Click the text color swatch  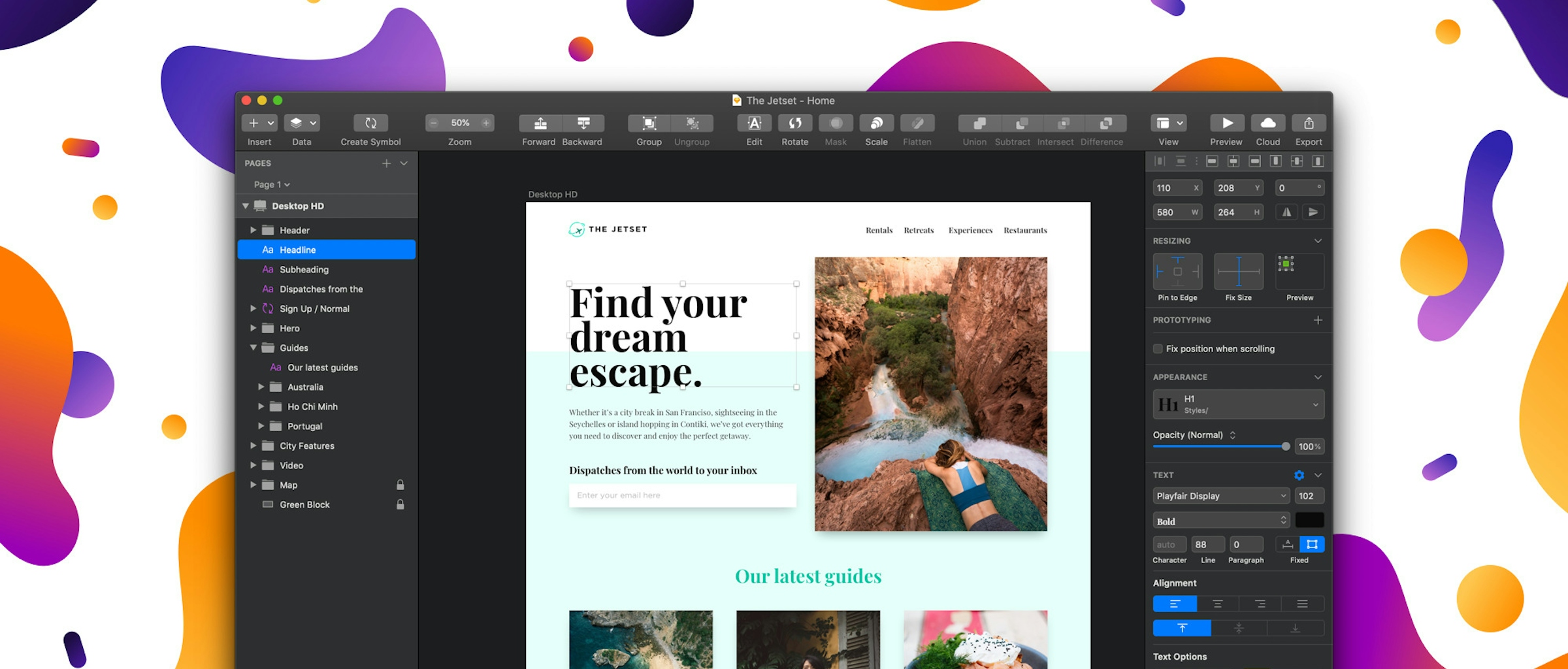click(1309, 521)
